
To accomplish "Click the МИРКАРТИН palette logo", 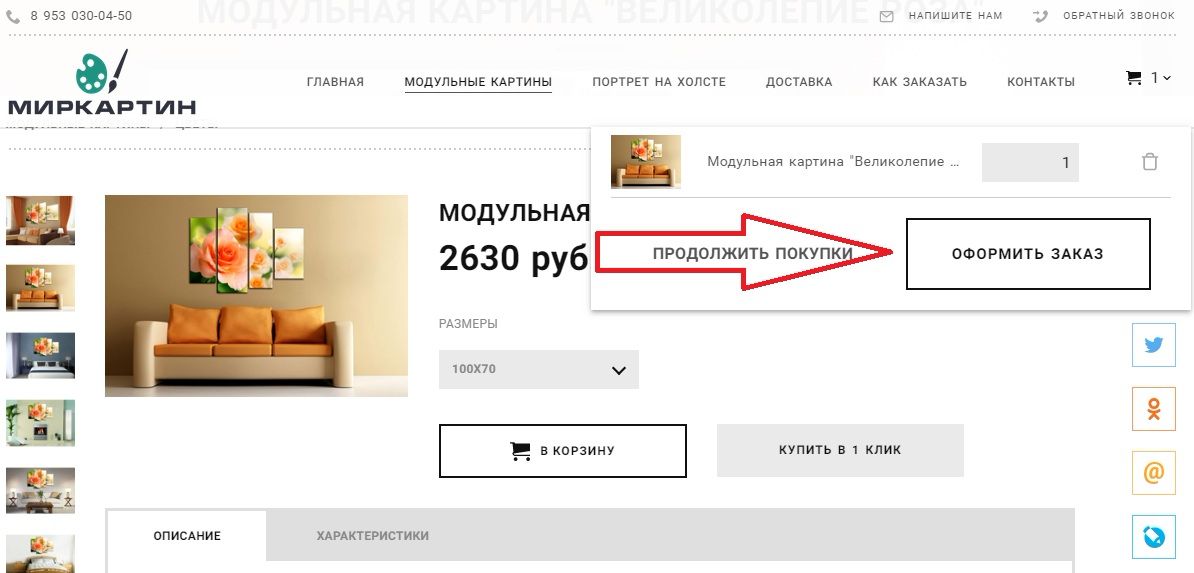I will click(x=101, y=83).
